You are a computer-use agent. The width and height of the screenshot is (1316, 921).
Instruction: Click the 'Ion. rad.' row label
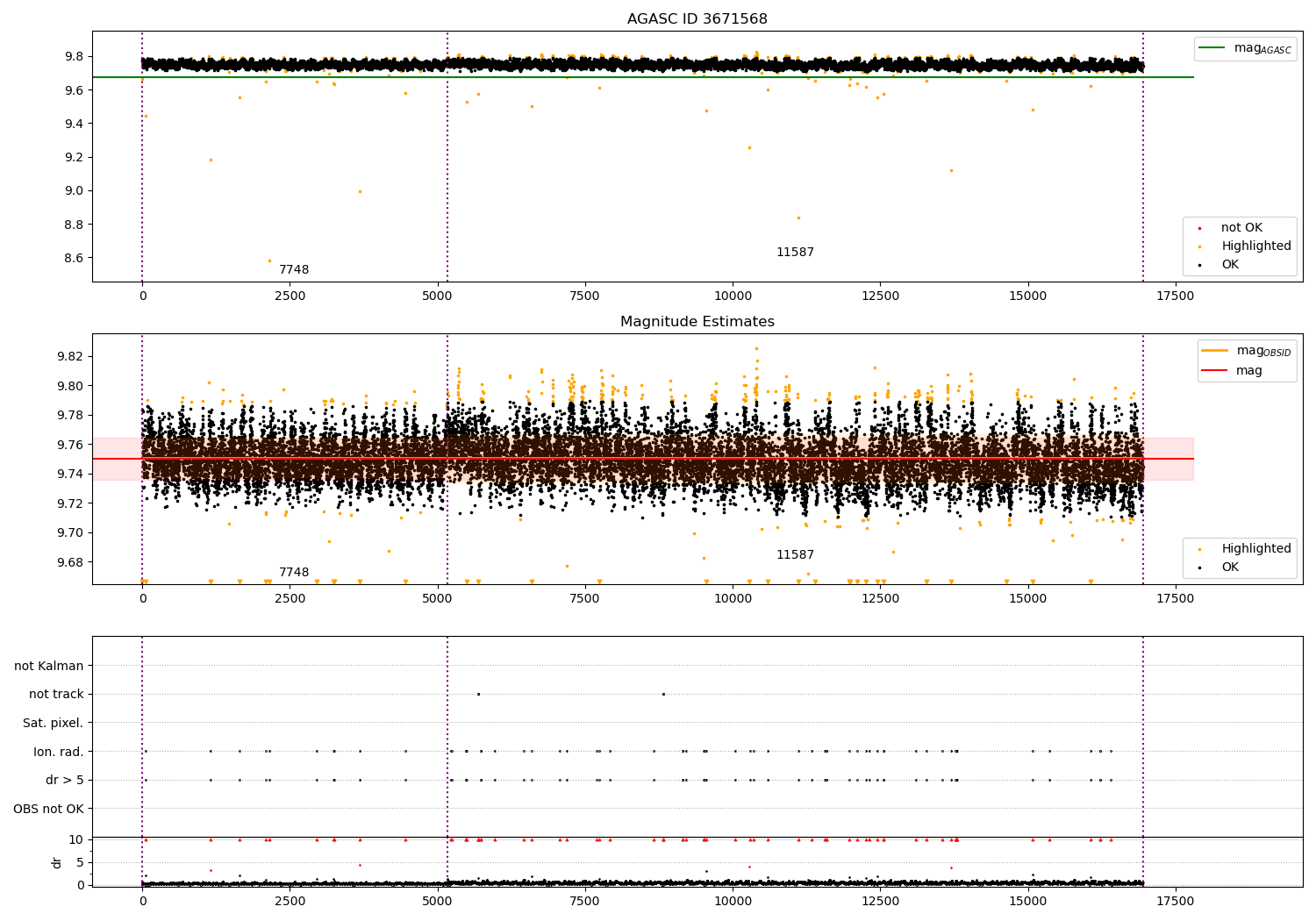point(59,752)
